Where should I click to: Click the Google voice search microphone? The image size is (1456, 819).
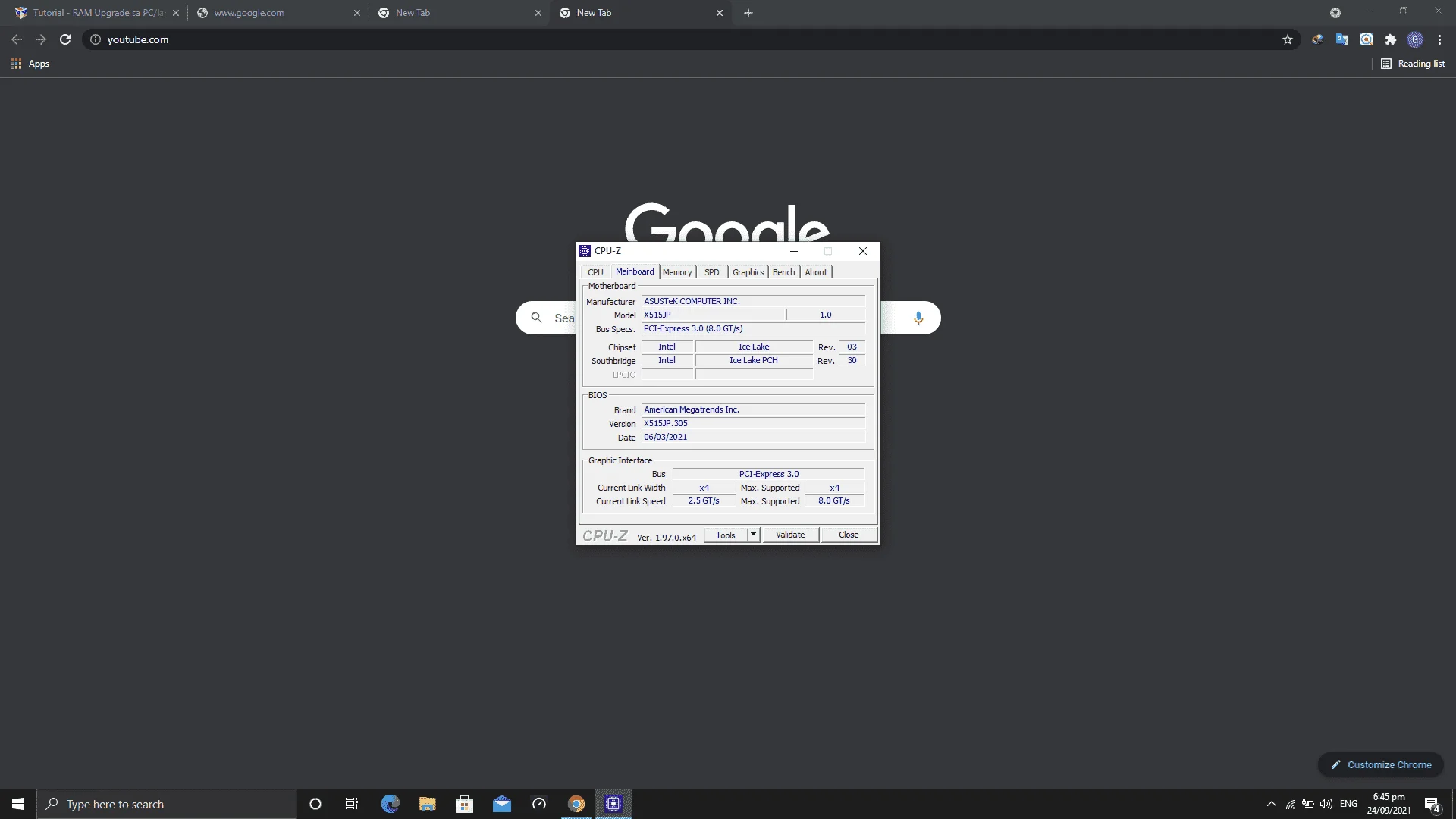click(918, 318)
